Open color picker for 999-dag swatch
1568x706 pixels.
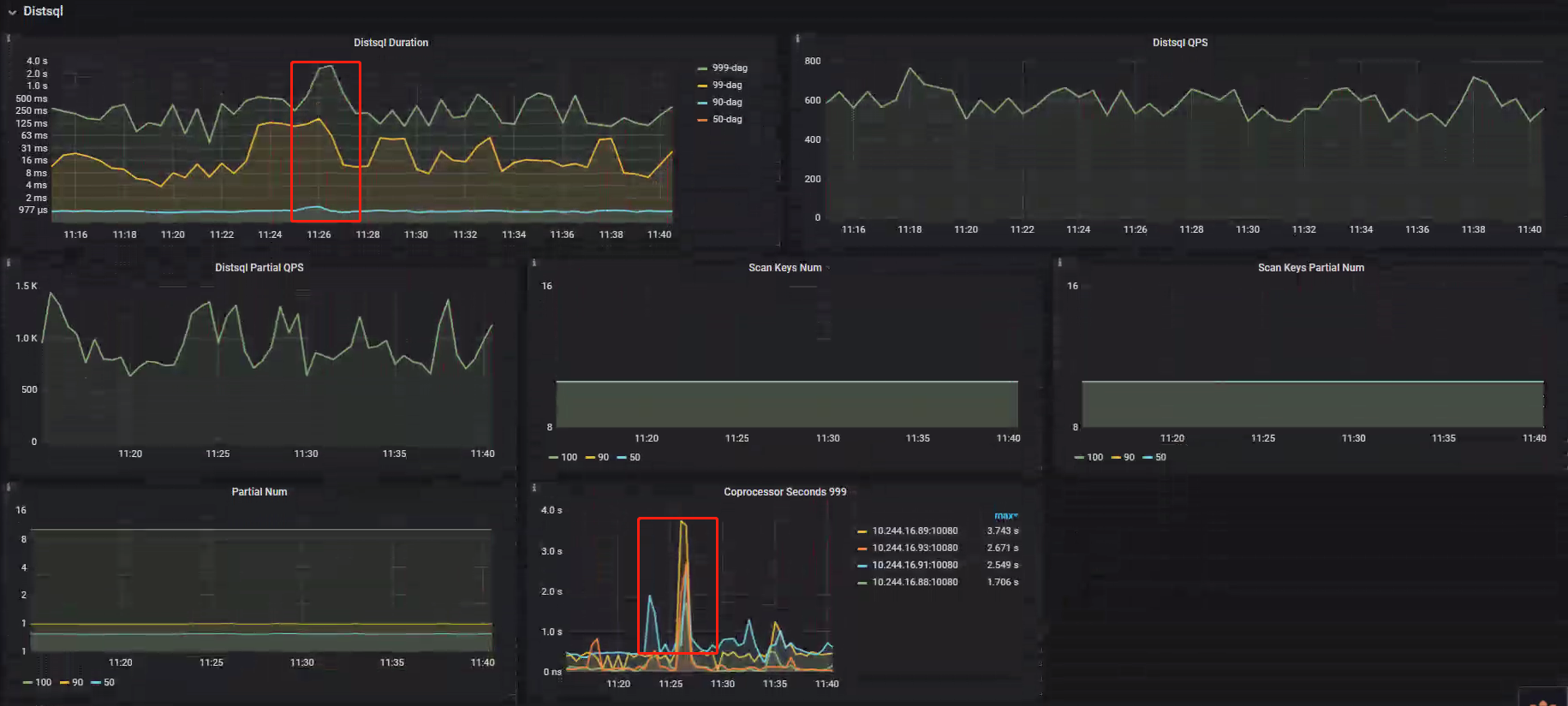[x=702, y=68]
